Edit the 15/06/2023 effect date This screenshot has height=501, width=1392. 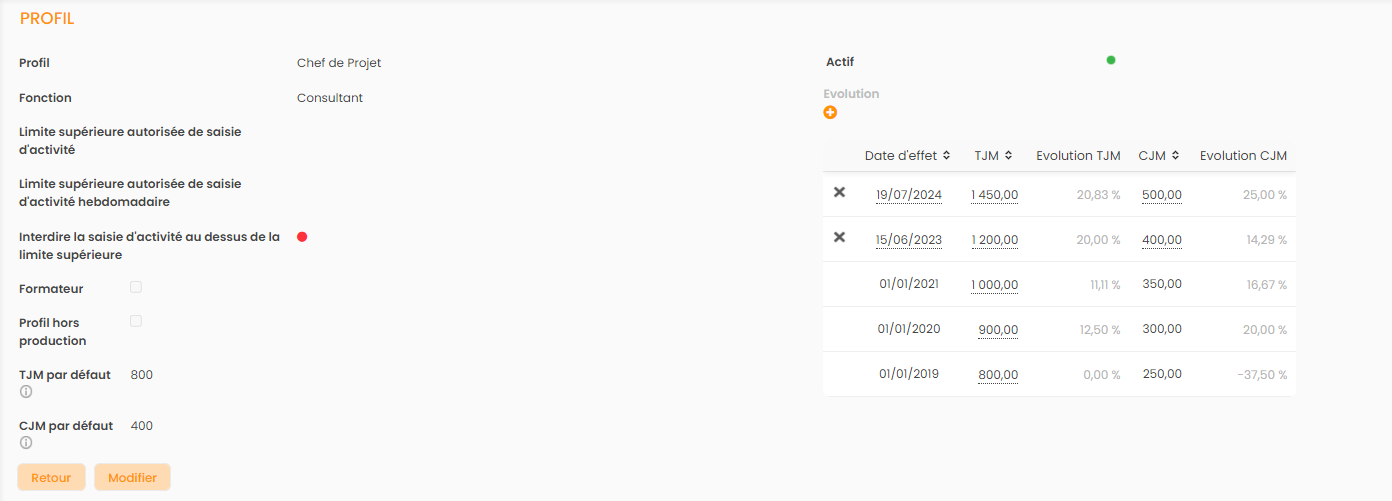908,240
